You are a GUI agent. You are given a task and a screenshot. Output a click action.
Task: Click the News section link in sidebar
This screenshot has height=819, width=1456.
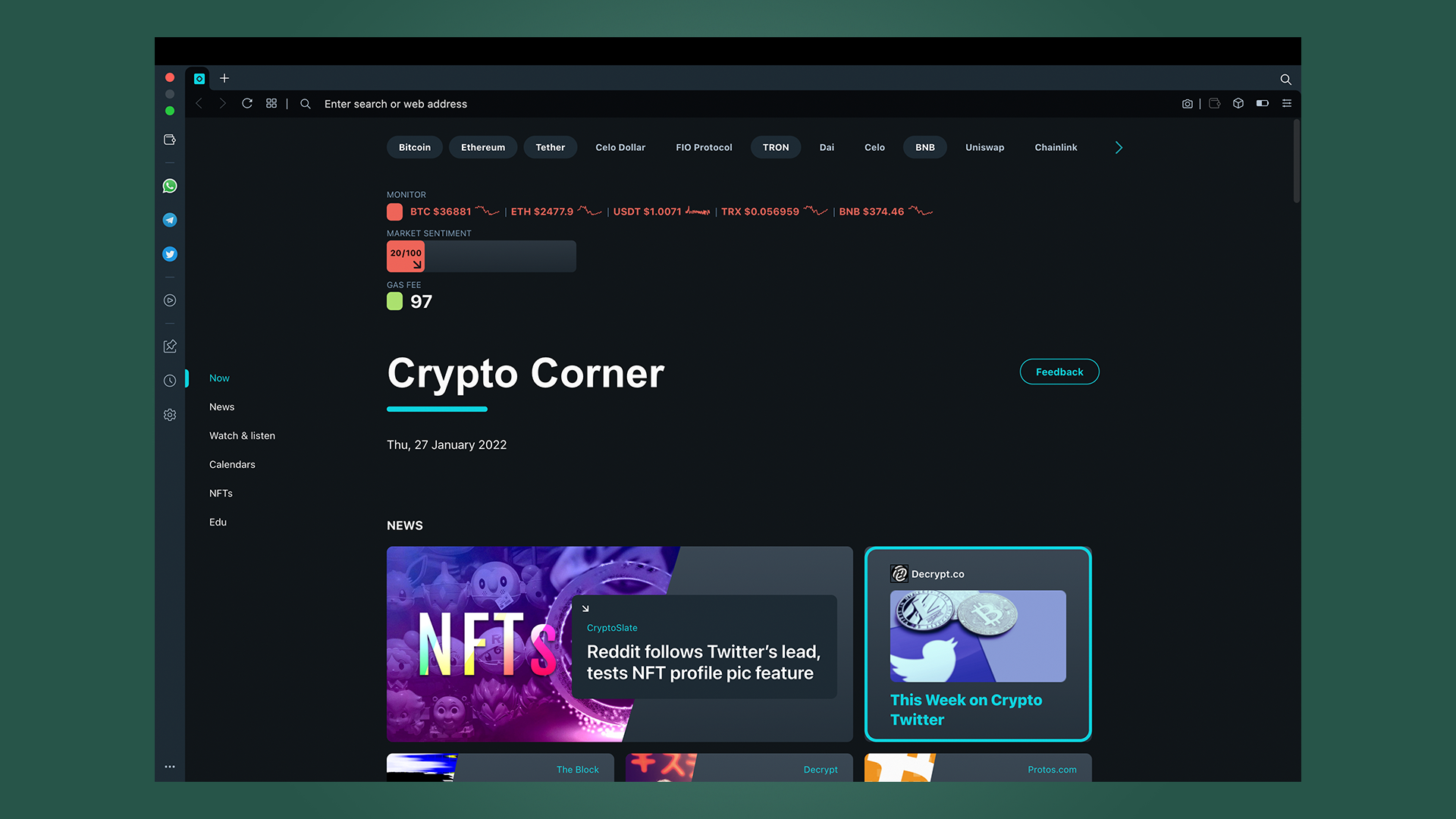tap(222, 406)
